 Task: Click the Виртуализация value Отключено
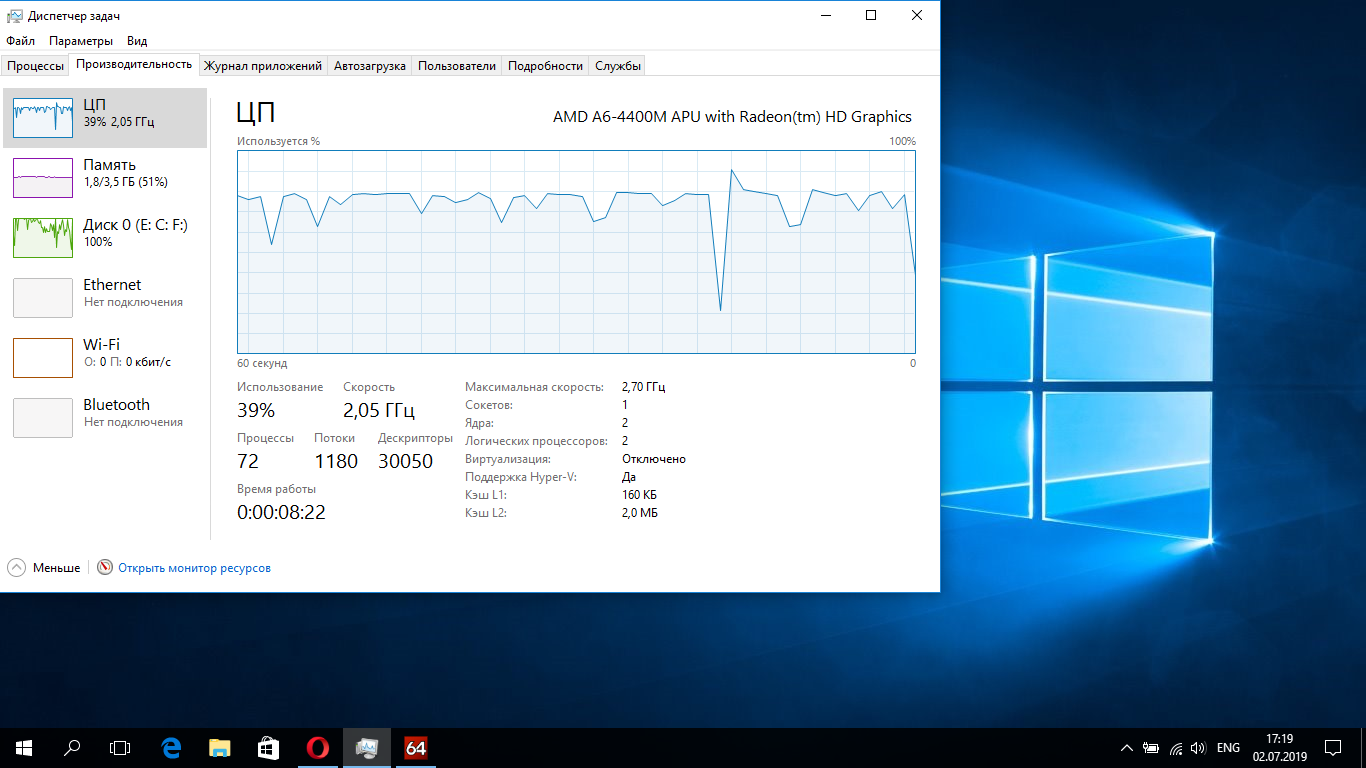click(654, 459)
